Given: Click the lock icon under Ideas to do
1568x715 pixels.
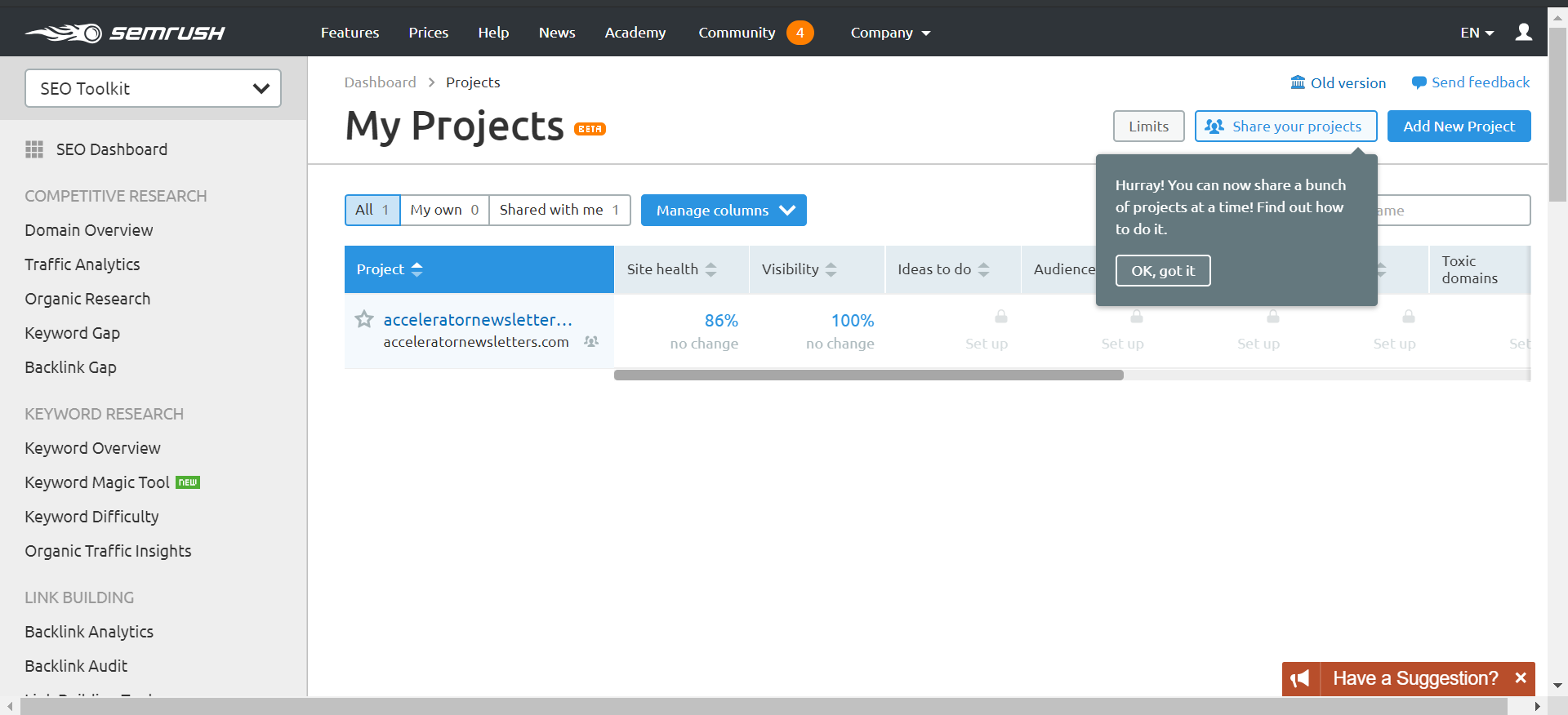Looking at the screenshot, I should (1001, 316).
